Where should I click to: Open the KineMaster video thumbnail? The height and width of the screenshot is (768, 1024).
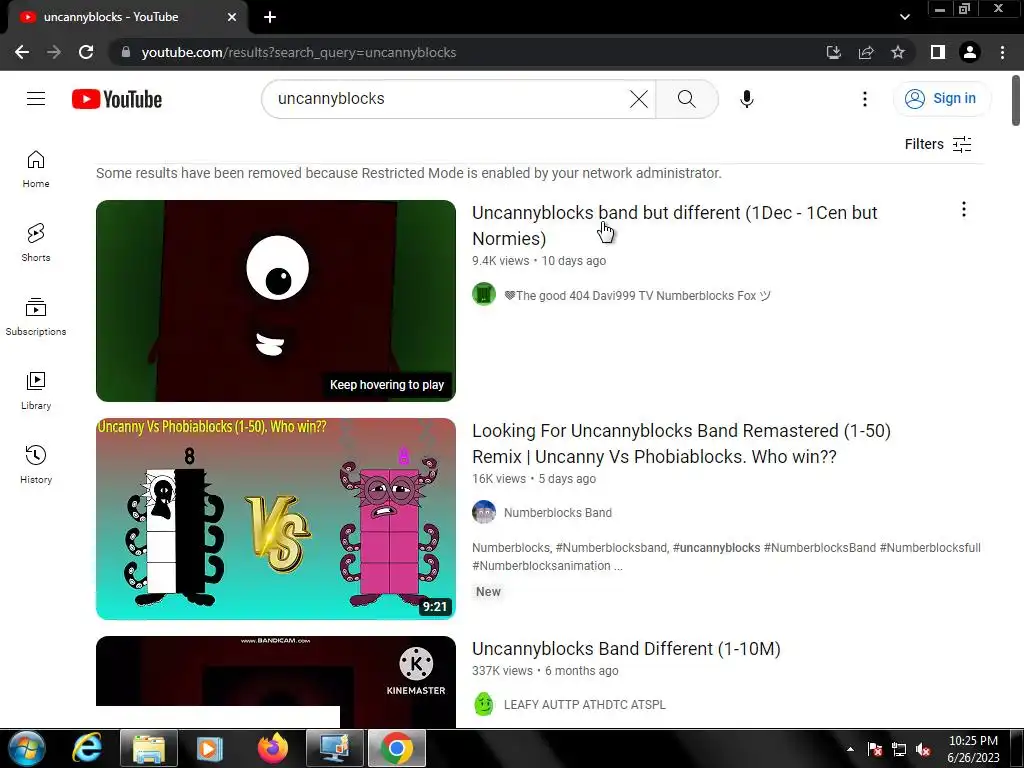(276, 682)
